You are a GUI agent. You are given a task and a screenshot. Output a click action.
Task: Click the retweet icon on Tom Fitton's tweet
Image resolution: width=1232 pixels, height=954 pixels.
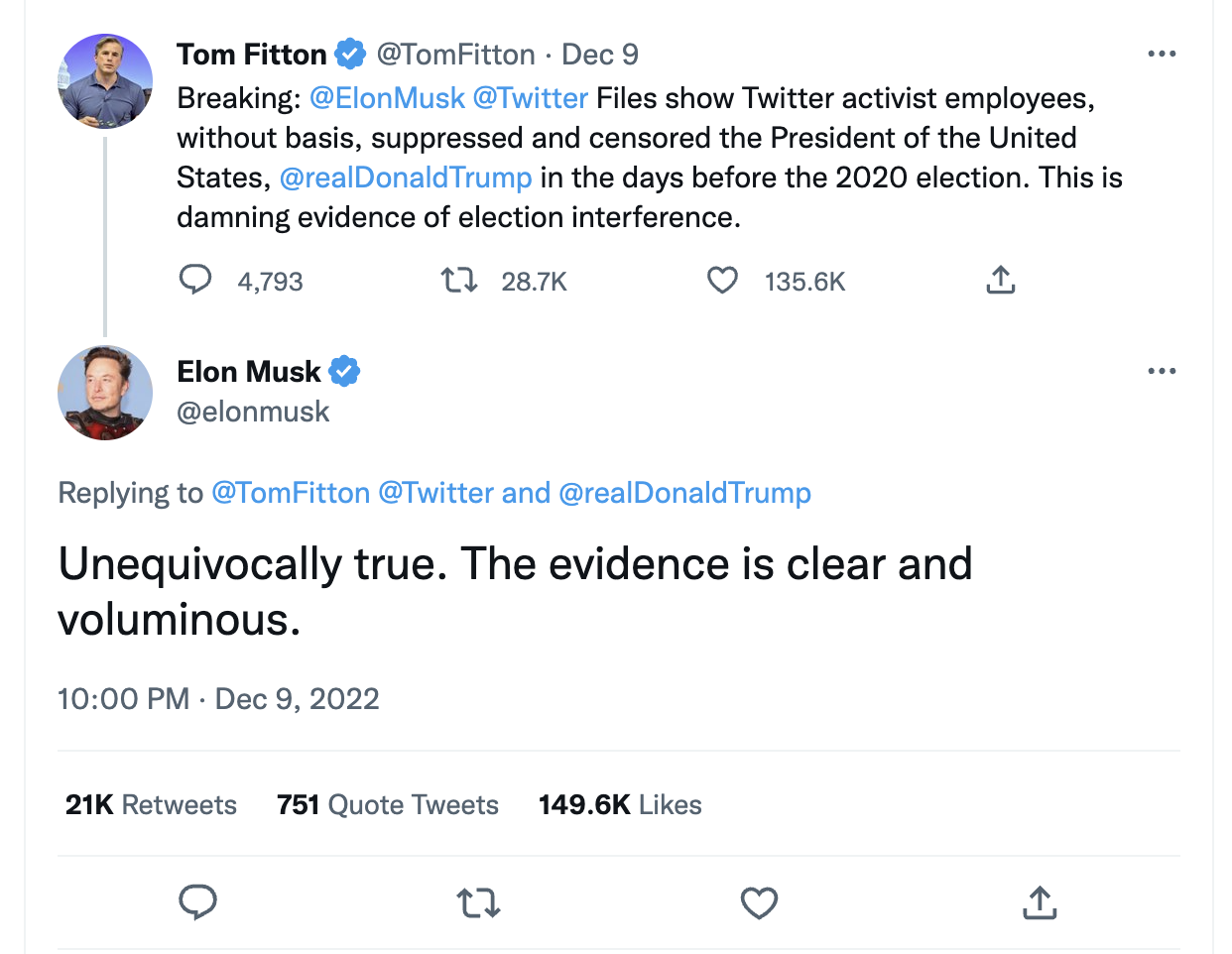point(459,281)
